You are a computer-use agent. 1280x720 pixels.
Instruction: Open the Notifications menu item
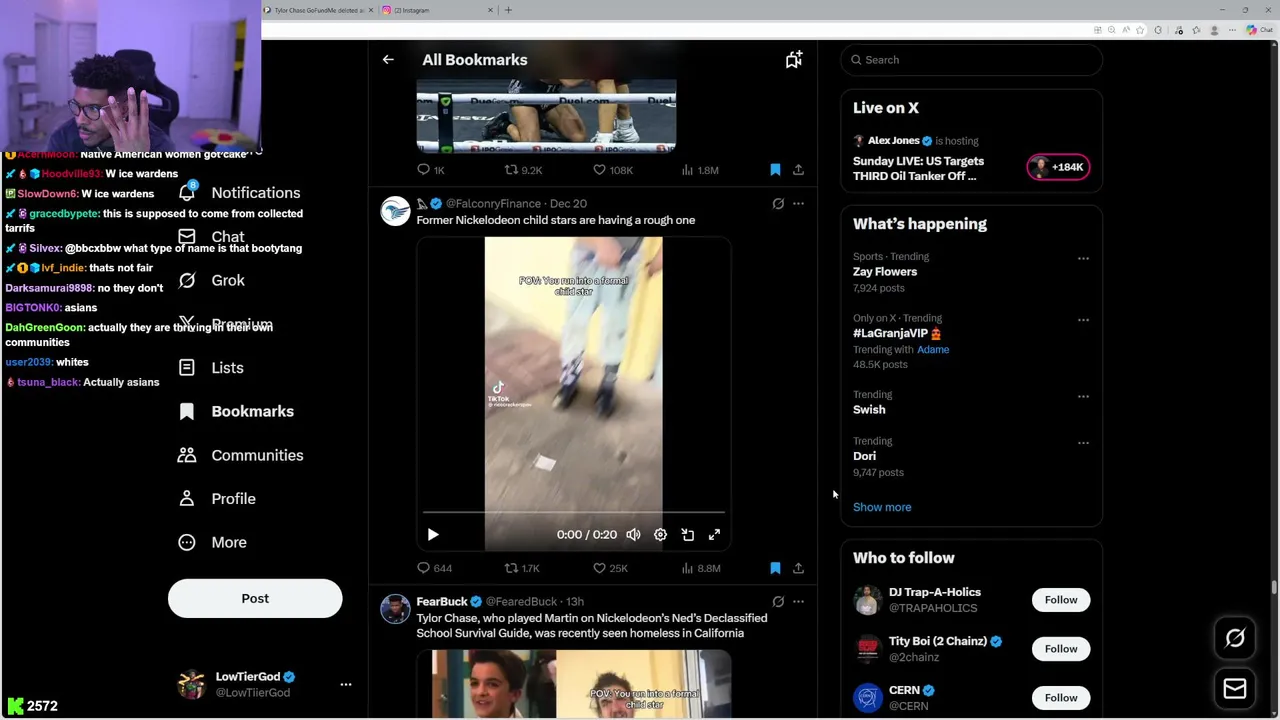click(239, 193)
